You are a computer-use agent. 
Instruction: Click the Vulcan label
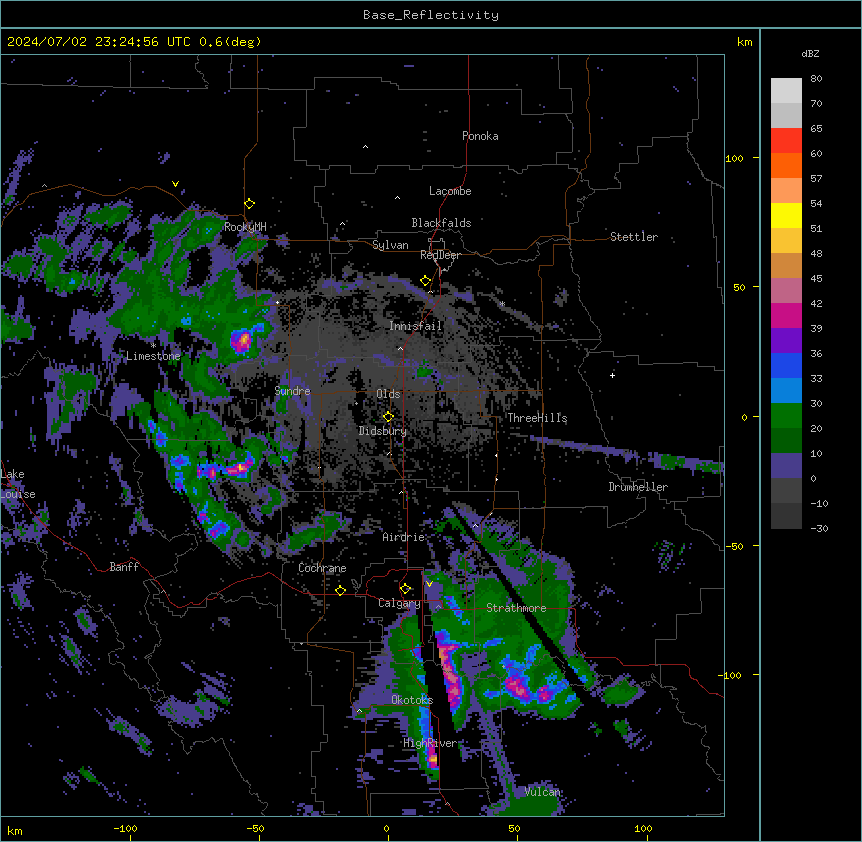[541, 792]
